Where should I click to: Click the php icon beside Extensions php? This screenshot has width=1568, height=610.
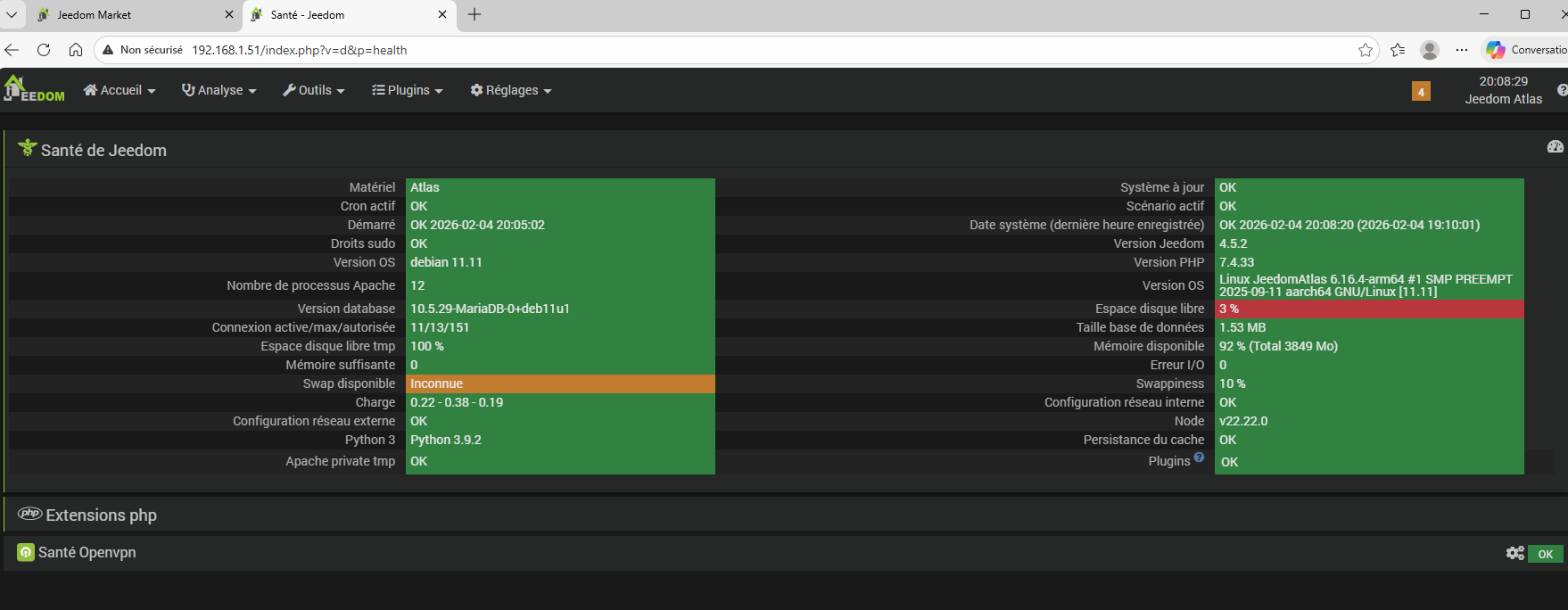pos(29,514)
